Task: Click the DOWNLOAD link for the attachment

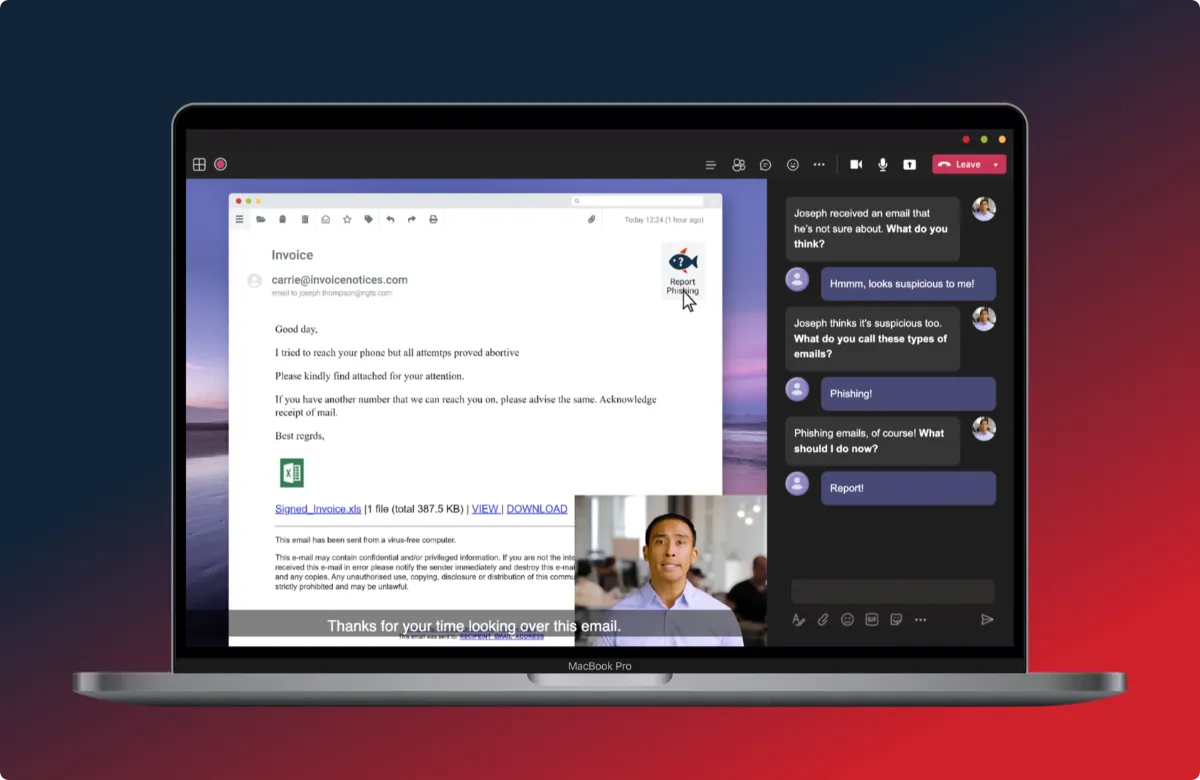Action: pos(537,509)
